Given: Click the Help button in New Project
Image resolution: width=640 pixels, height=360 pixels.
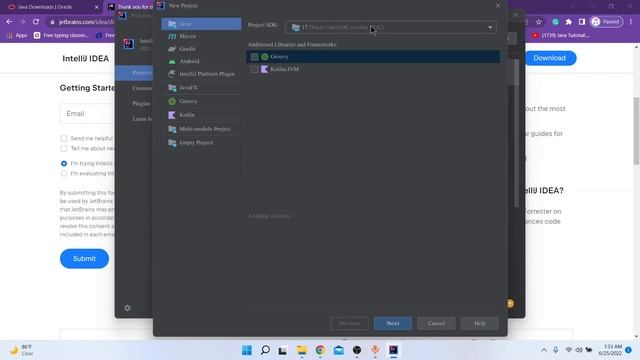Looking at the screenshot, I should (480, 323).
